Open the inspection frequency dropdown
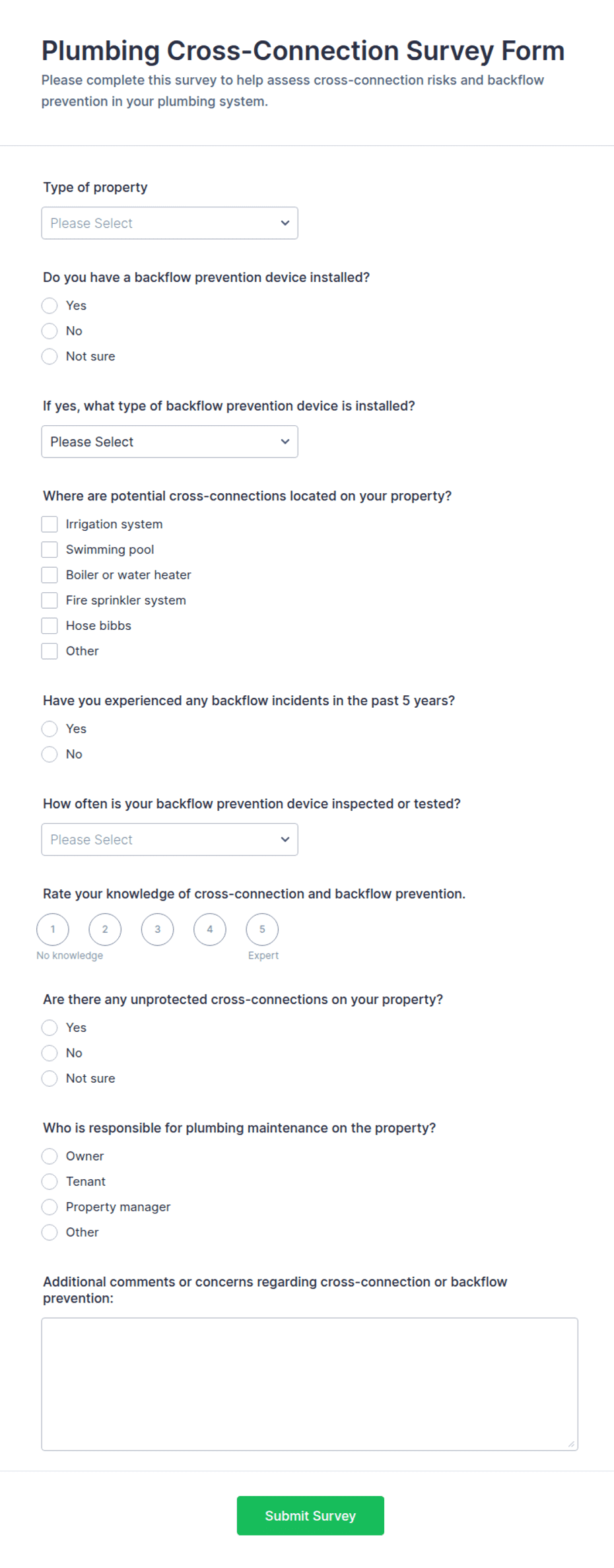The image size is (614, 1568). (x=170, y=840)
